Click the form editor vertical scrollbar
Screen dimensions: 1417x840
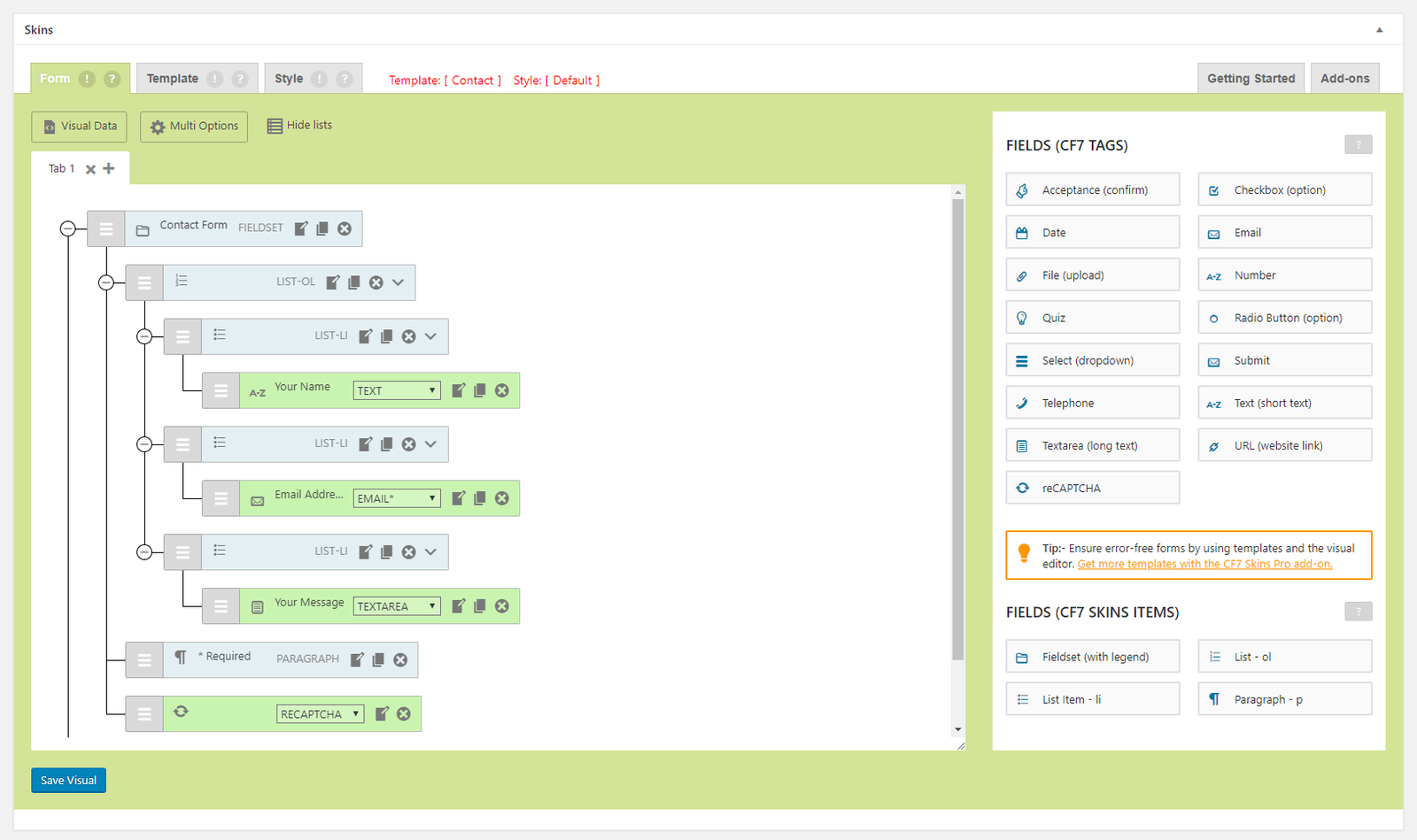[957, 425]
